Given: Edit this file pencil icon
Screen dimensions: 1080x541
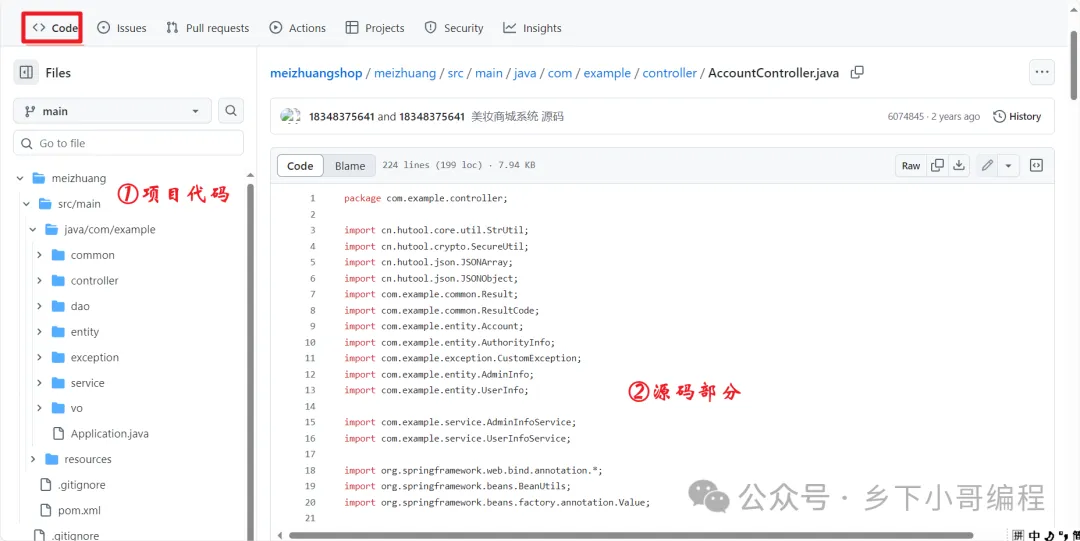Looking at the screenshot, I should pos(987,165).
